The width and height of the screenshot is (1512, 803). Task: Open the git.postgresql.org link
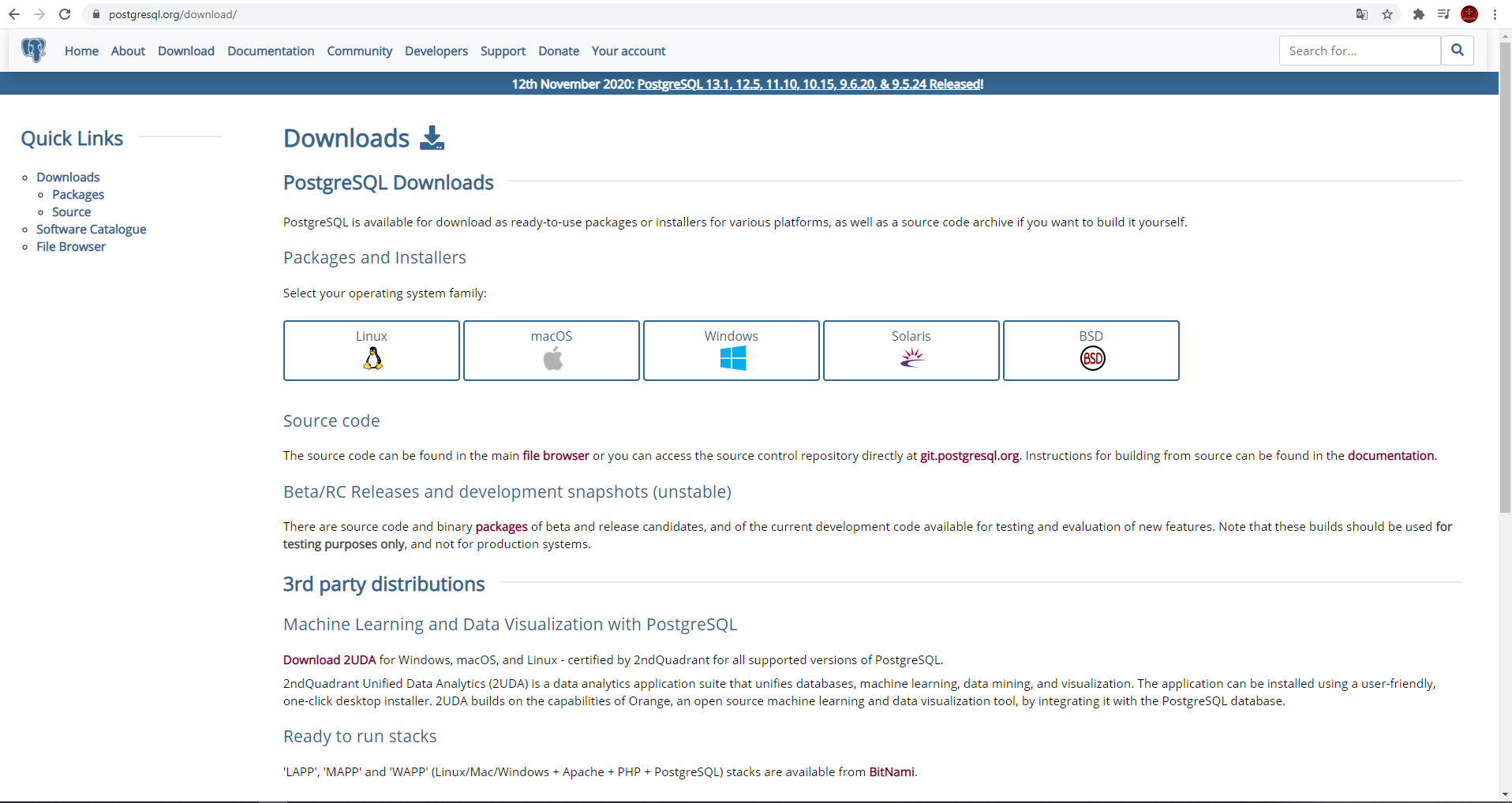pyautogui.click(x=969, y=456)
